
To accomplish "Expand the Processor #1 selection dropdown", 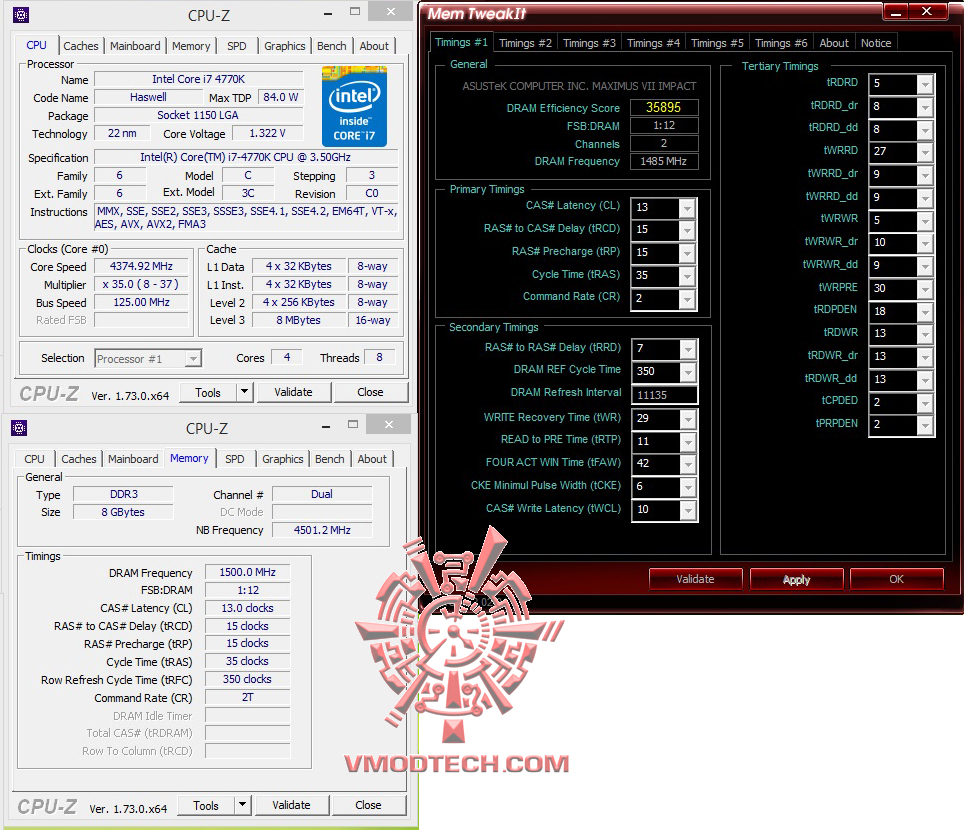I will point(193,358).
